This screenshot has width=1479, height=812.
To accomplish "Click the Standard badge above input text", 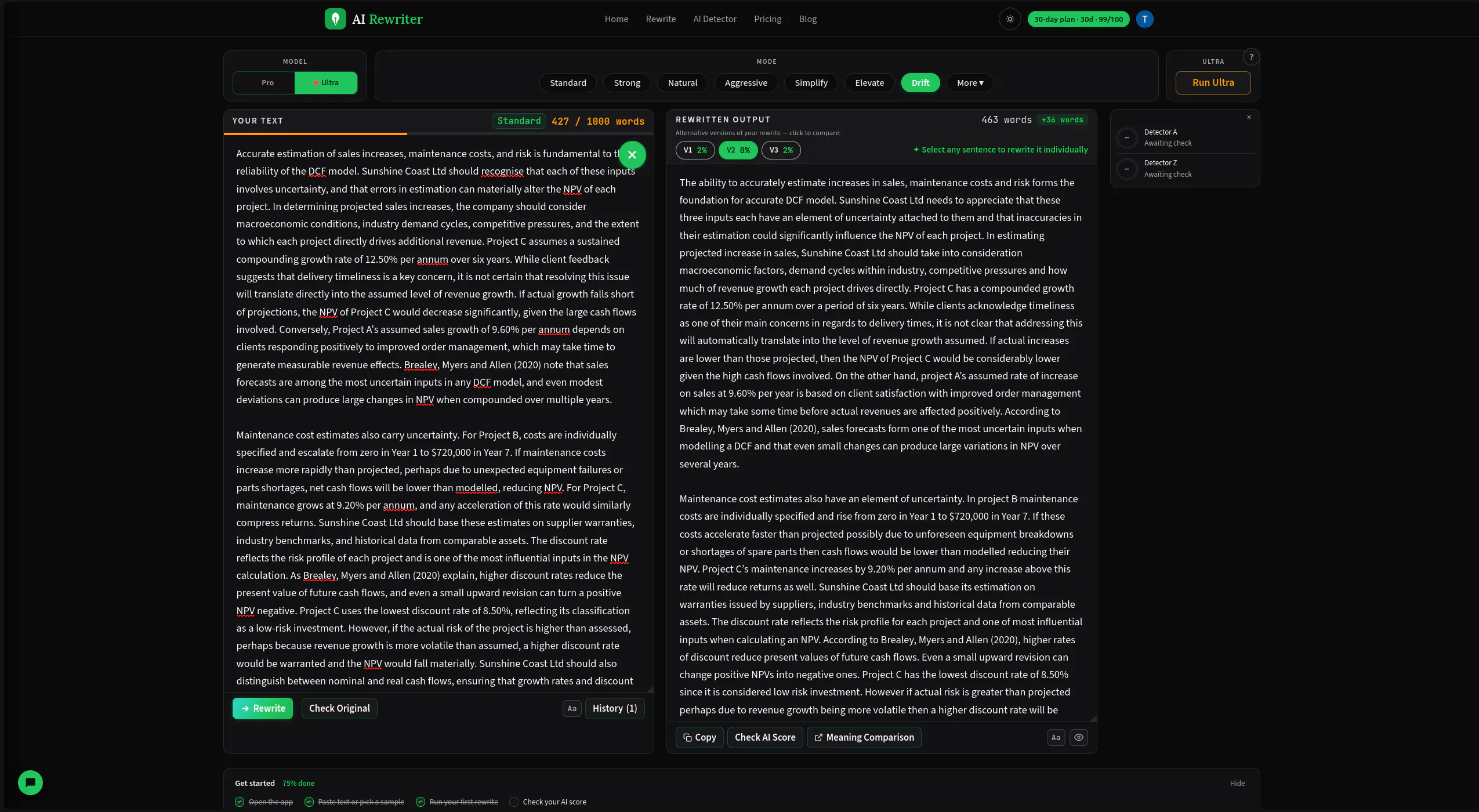I will coord(519,121).
